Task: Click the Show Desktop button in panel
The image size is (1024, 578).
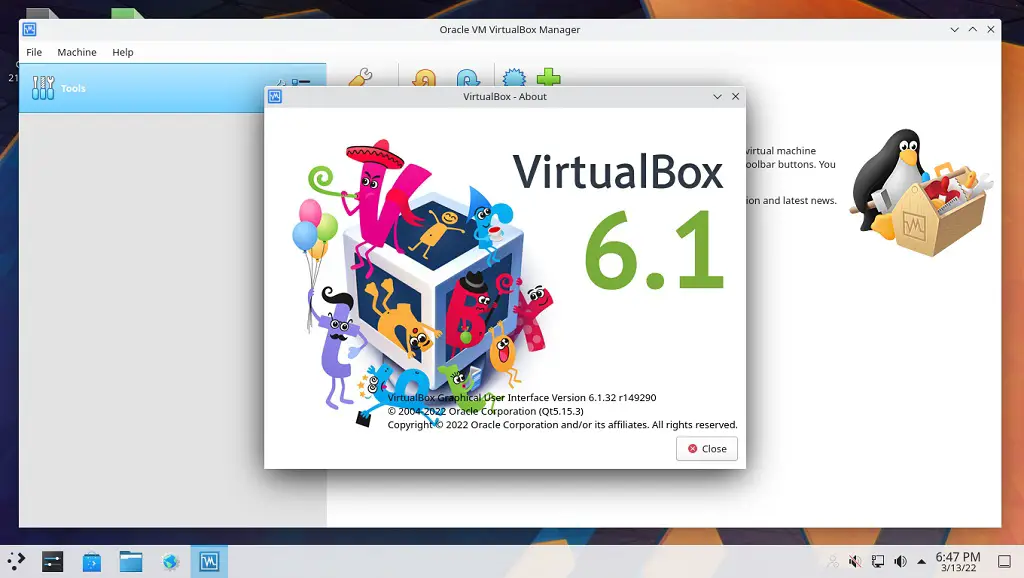Action: pyautogui.click(x=1004, y=561)
